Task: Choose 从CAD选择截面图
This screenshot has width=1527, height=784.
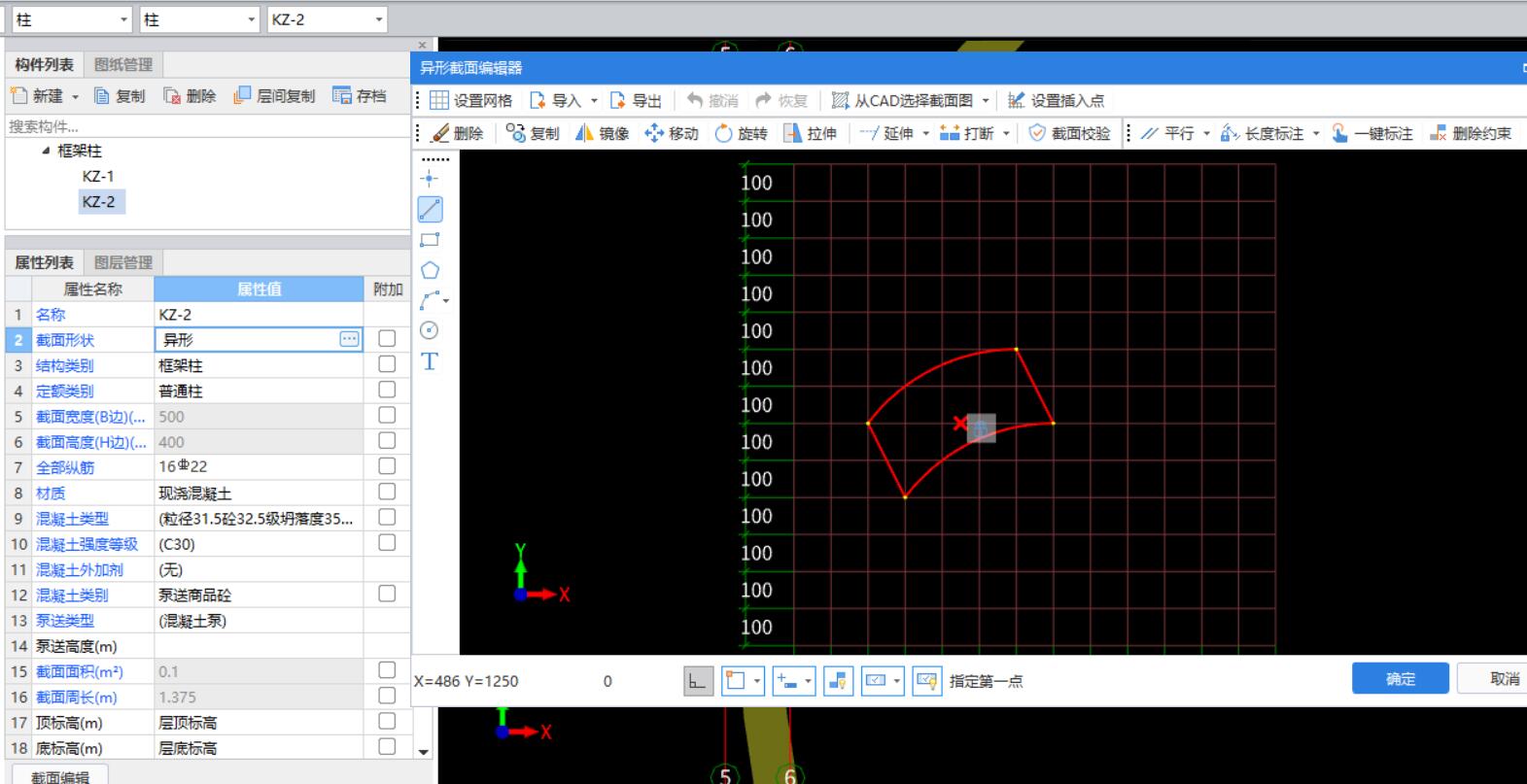Action: [x=902, y=100]
